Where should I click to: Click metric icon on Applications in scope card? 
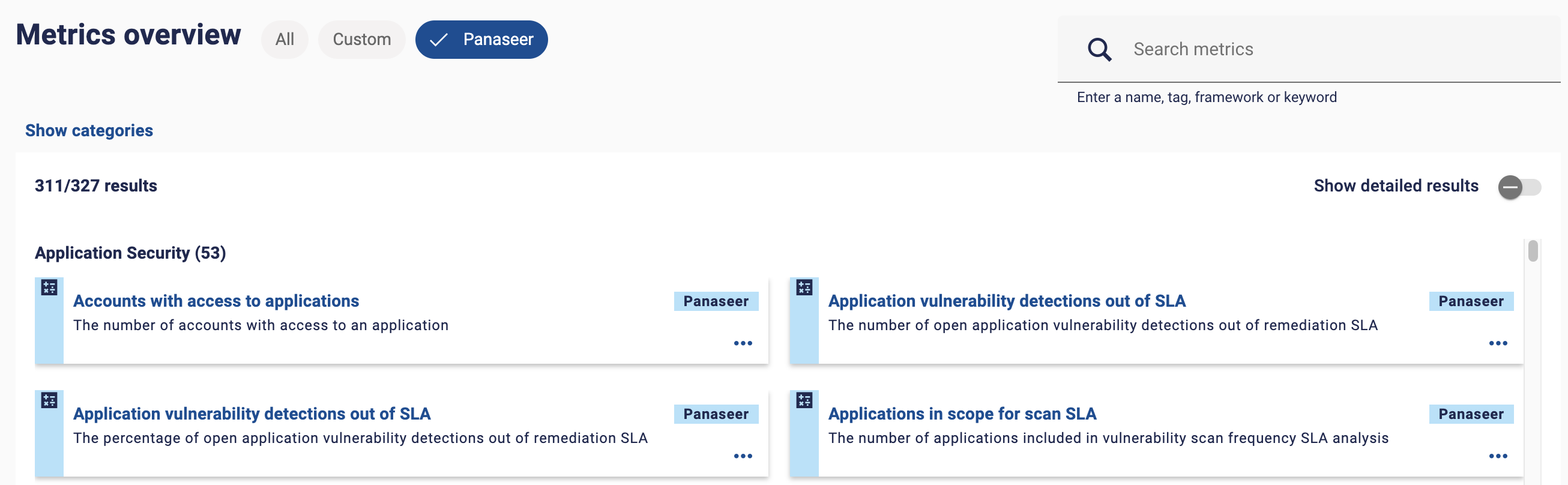pos(804,400)
